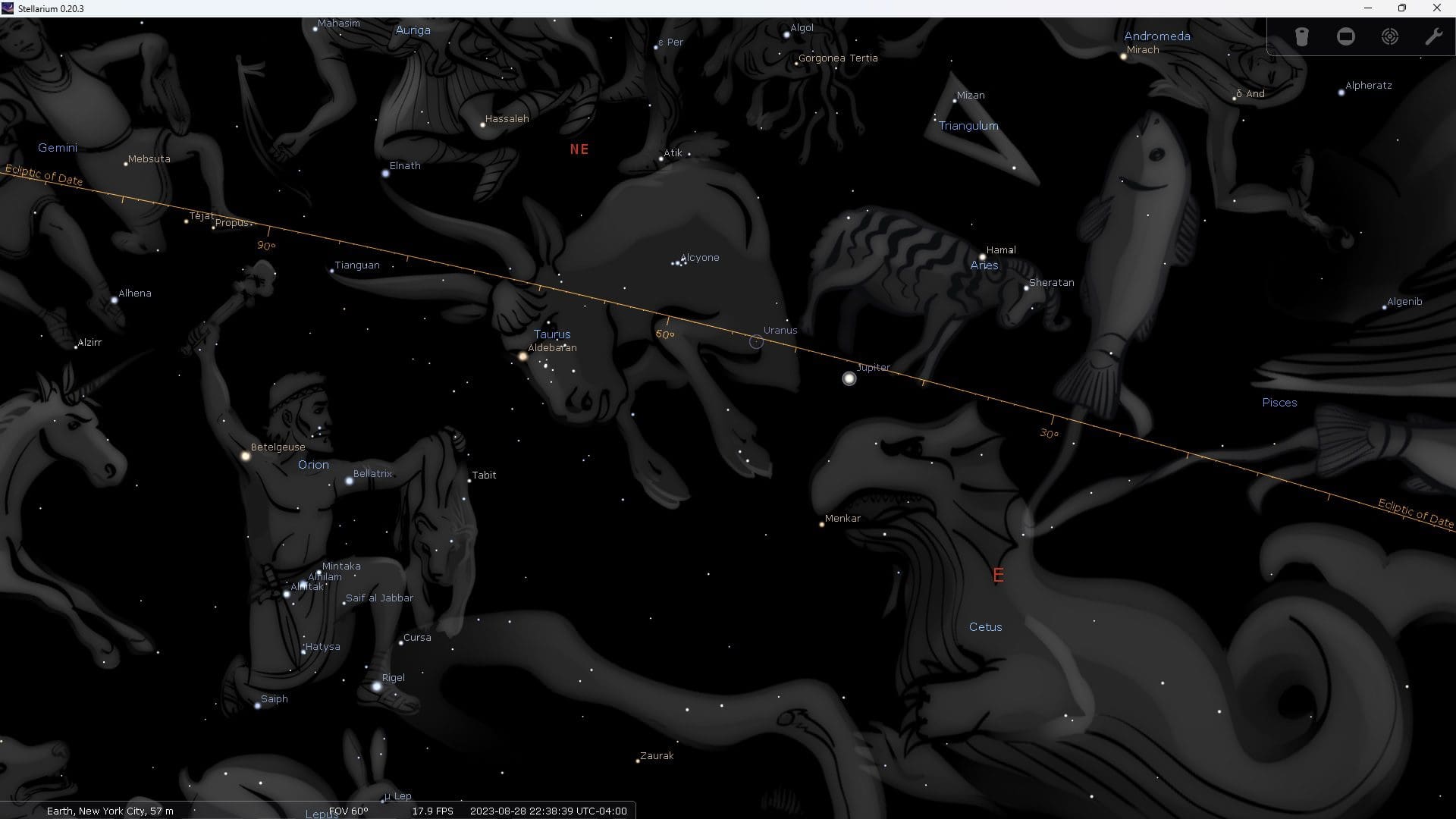Select the Uranus circle marker
Screen dimensions: 1456x819
point(756,342)
